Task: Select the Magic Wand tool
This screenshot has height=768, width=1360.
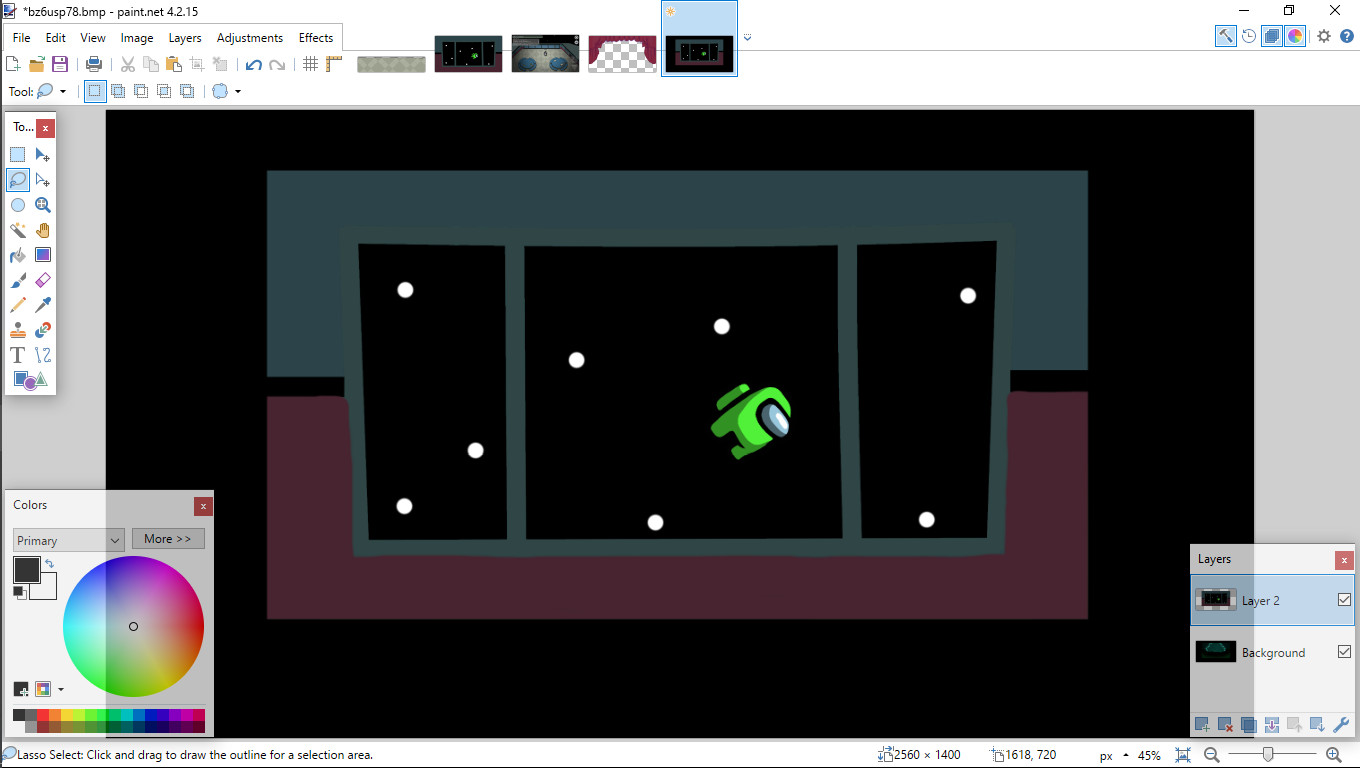Action: [x=16, y=229]
